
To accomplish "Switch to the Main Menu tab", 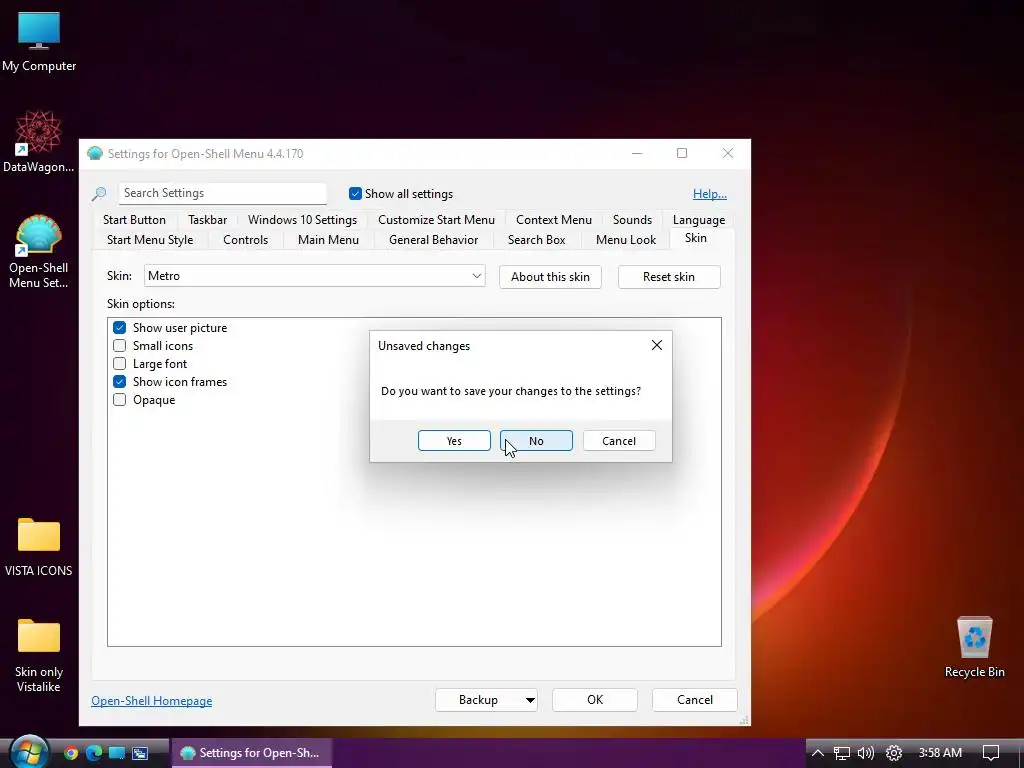I will (328, 240).
